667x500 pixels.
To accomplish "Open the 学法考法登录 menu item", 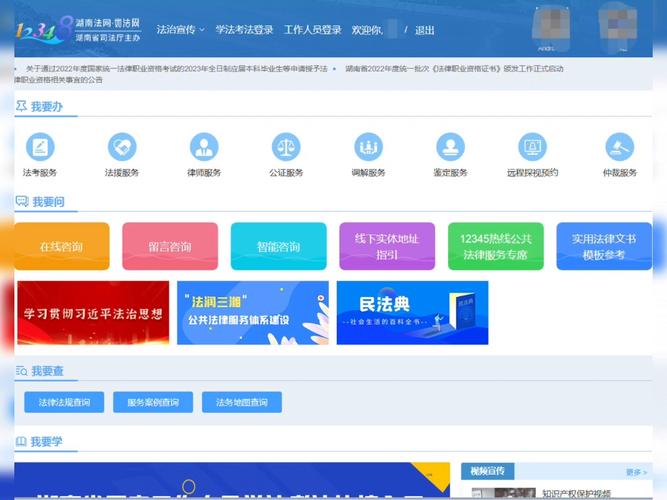I will pos(244,30).
